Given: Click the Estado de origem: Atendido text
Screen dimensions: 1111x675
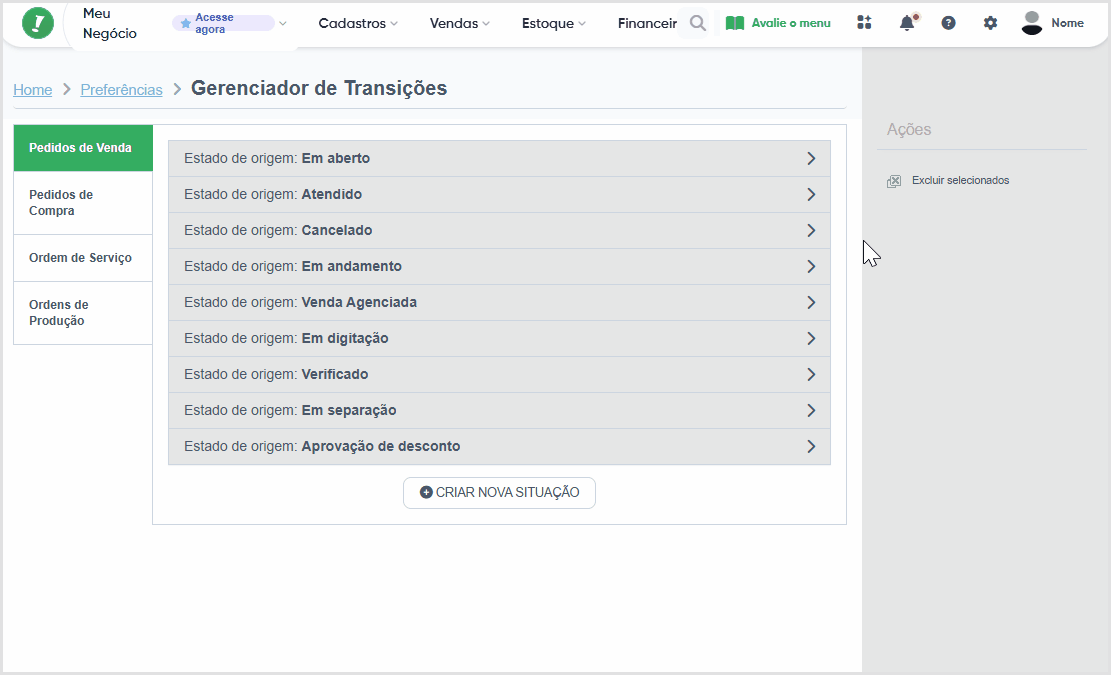Looking at the screenshot, I should [273, 195].
